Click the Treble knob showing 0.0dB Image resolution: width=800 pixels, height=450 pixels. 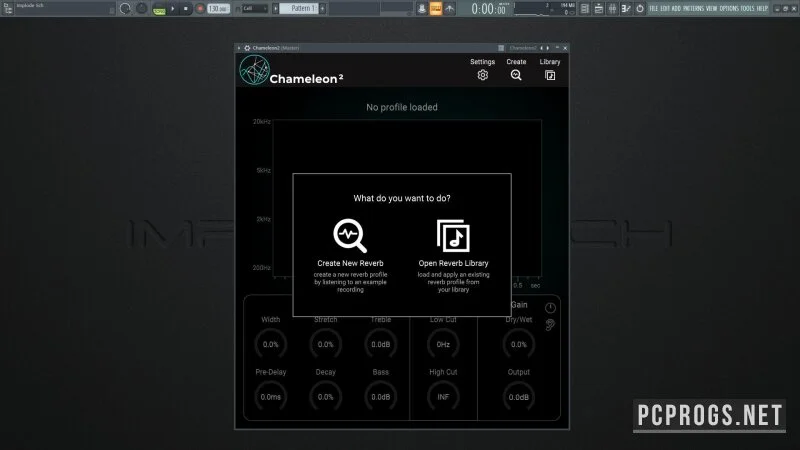pyautogui.click(x=381, y=344)
